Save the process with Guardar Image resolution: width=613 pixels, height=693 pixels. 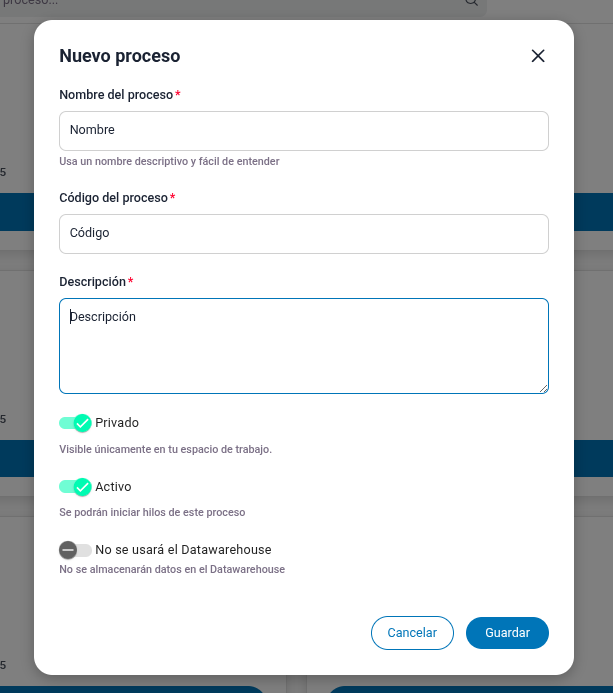(x=507, y=633)
